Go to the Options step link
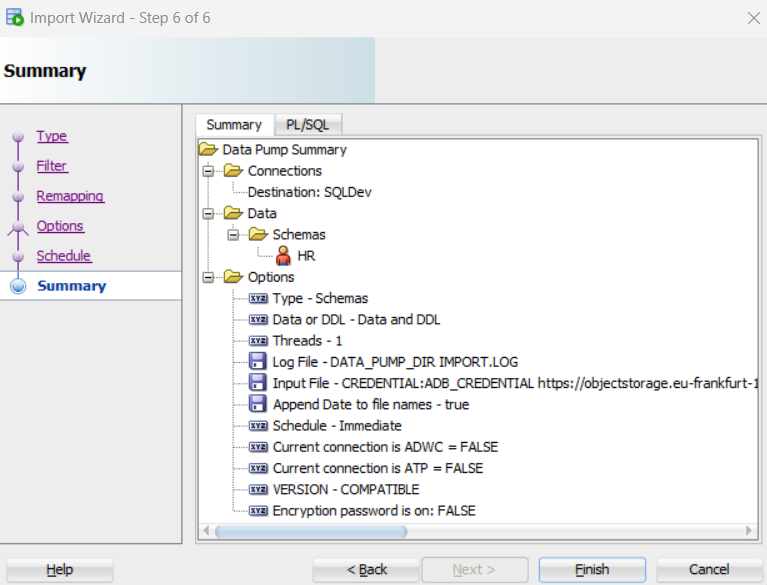 pos(60,226)
